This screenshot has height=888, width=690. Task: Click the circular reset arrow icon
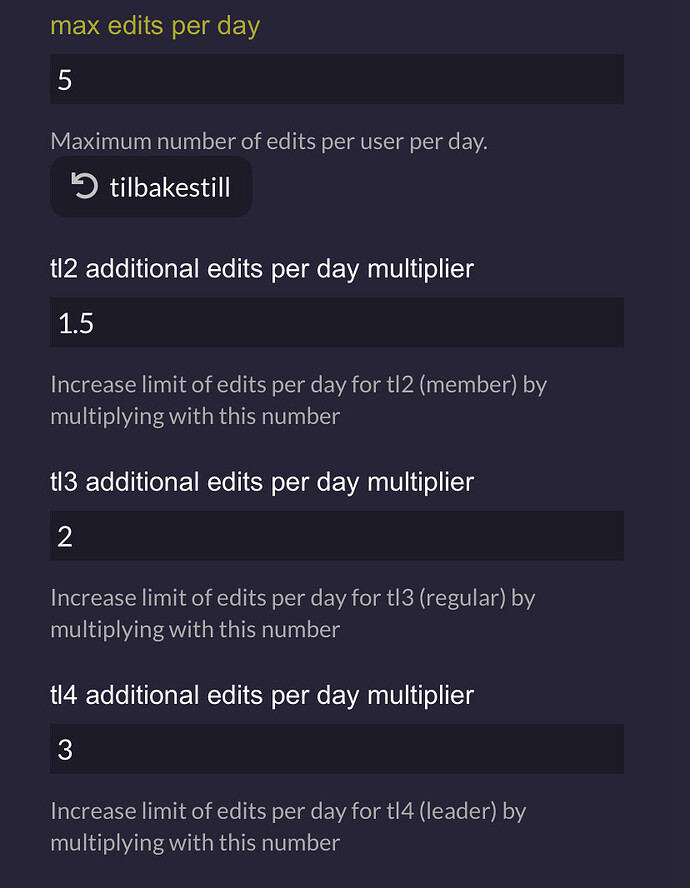click(x=84, y=186)
